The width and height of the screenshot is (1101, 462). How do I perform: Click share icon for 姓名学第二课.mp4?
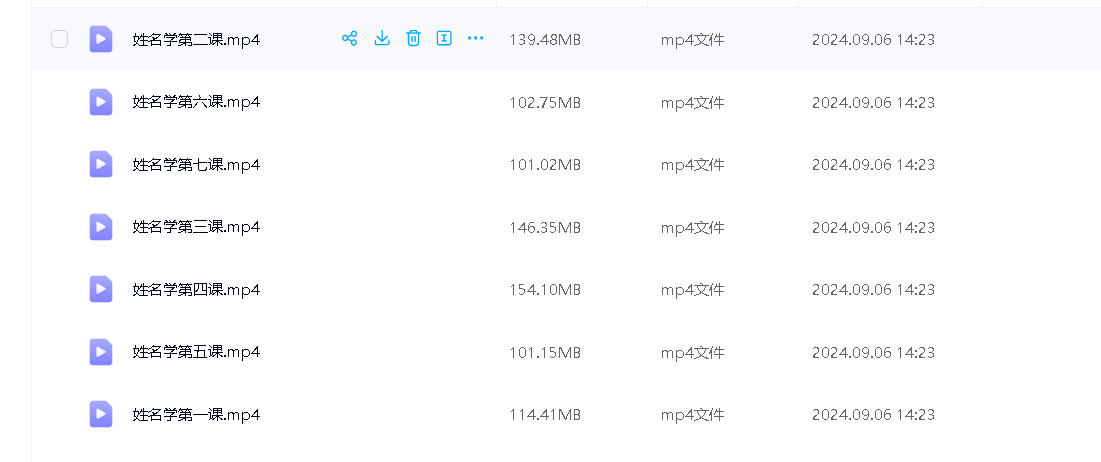pyautogui.click(x=349, y=39)
